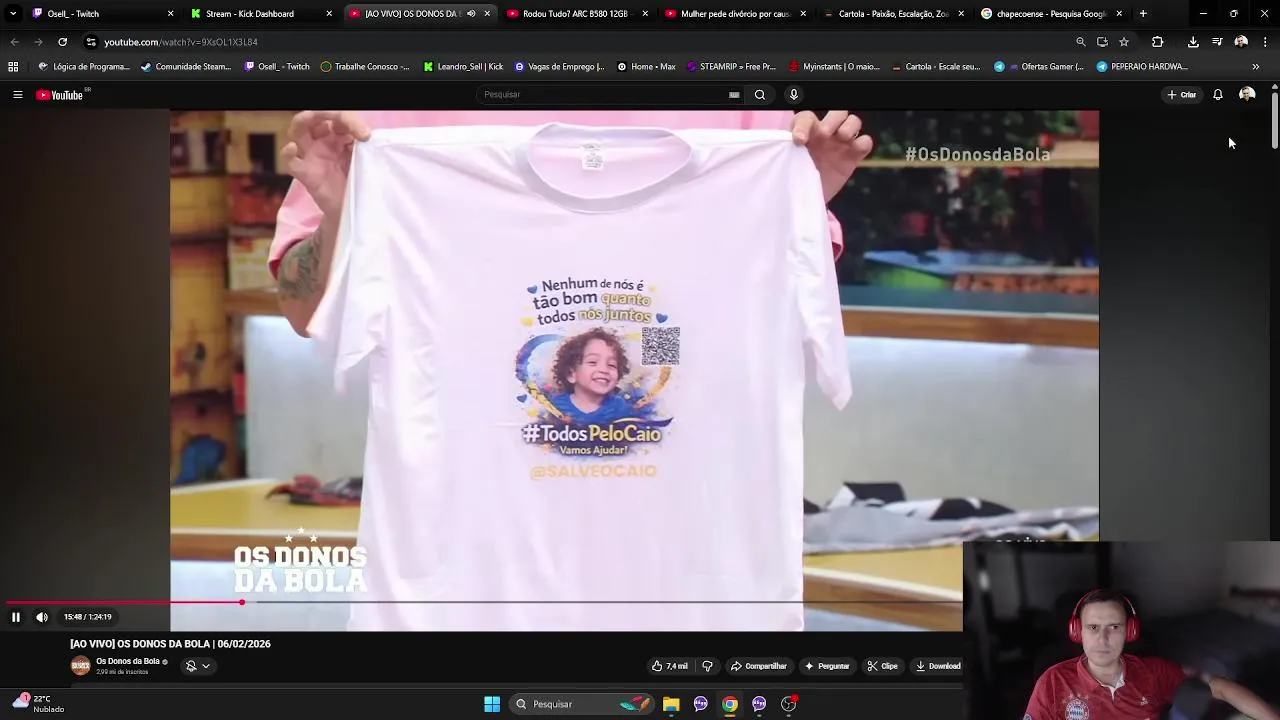Screen dimensions: 1280x720
Task: Go to YouTube home via logo
Action: coord(61,95)
